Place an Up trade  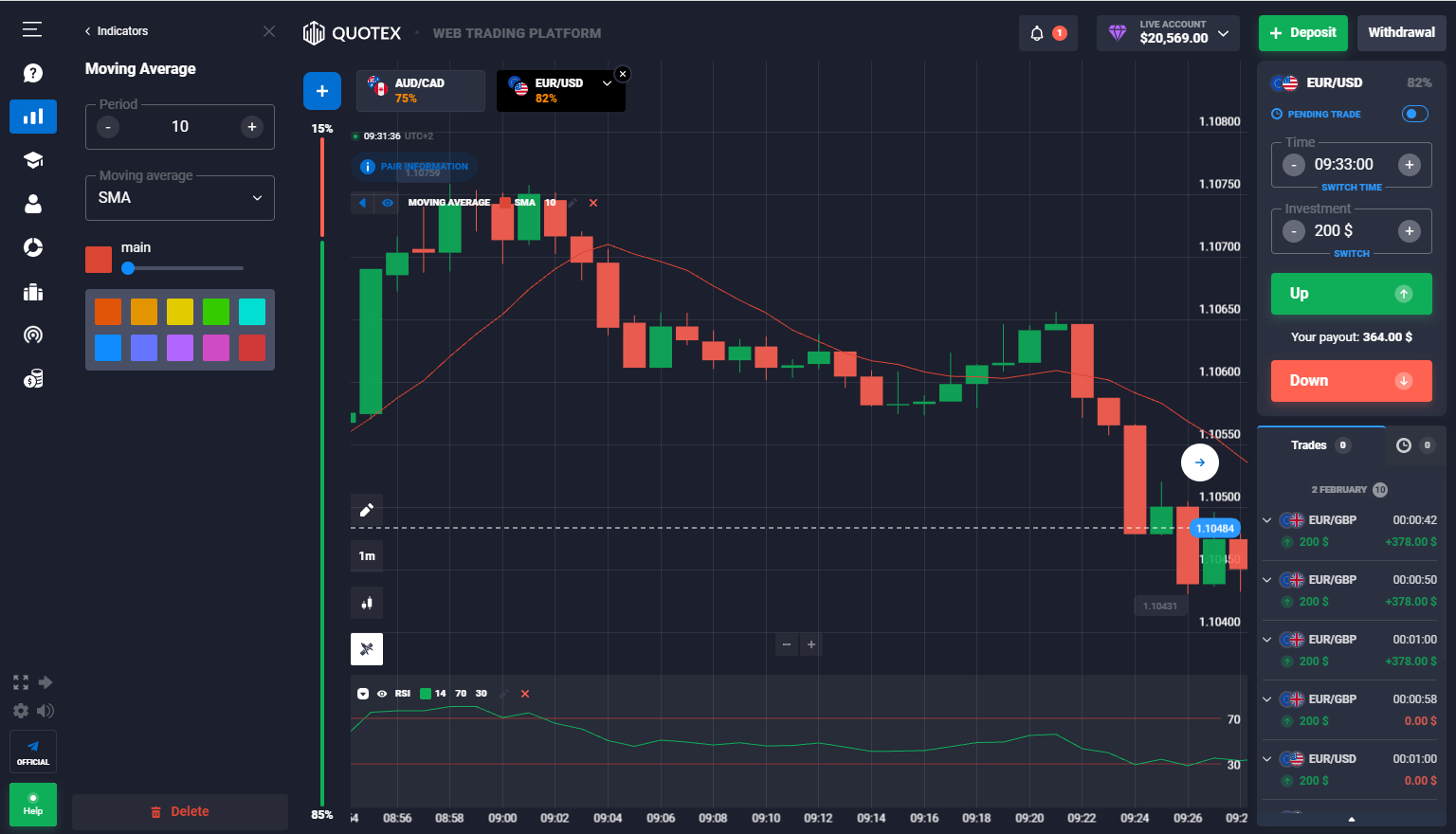pos(1351,294)
